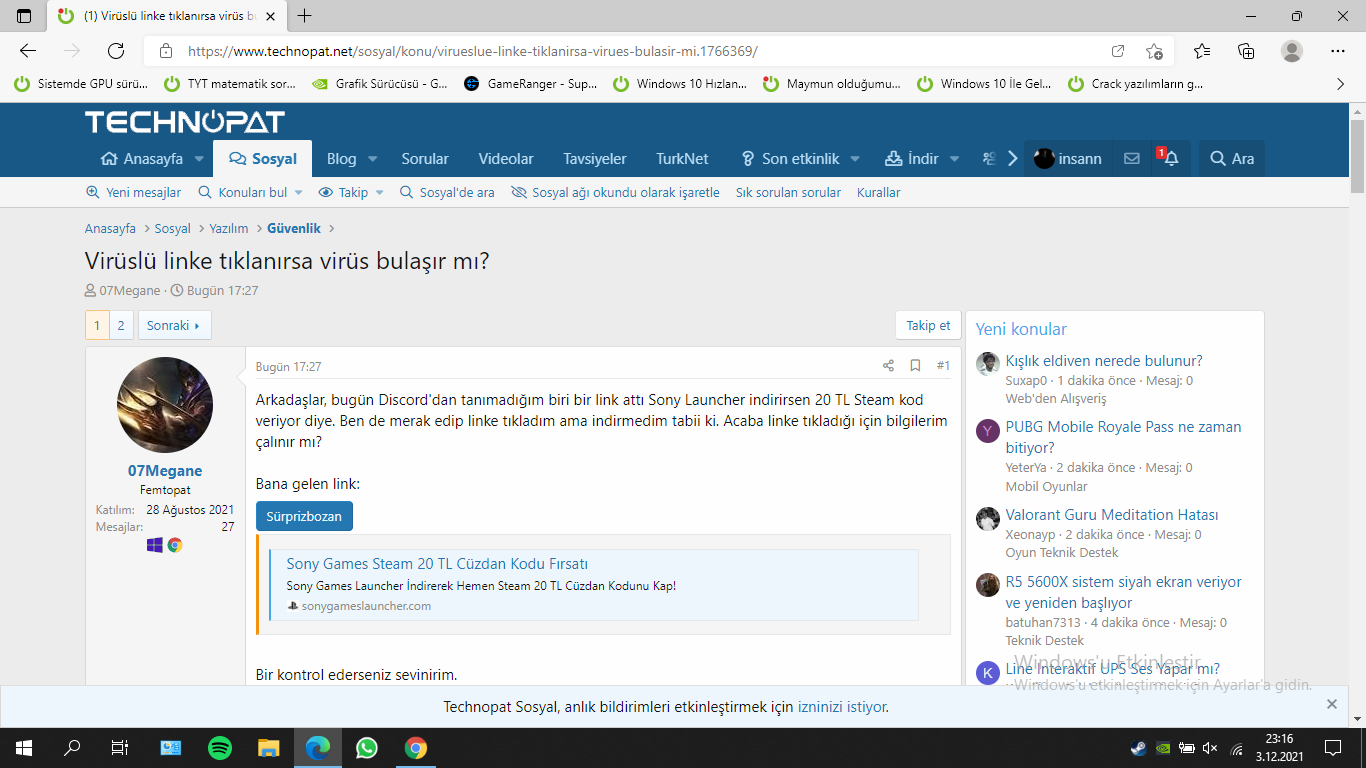Show more bookmarks bar items chevron
Image resolution: width=1366 pixels, height=768 pixels.
(x=1341, y=84)
